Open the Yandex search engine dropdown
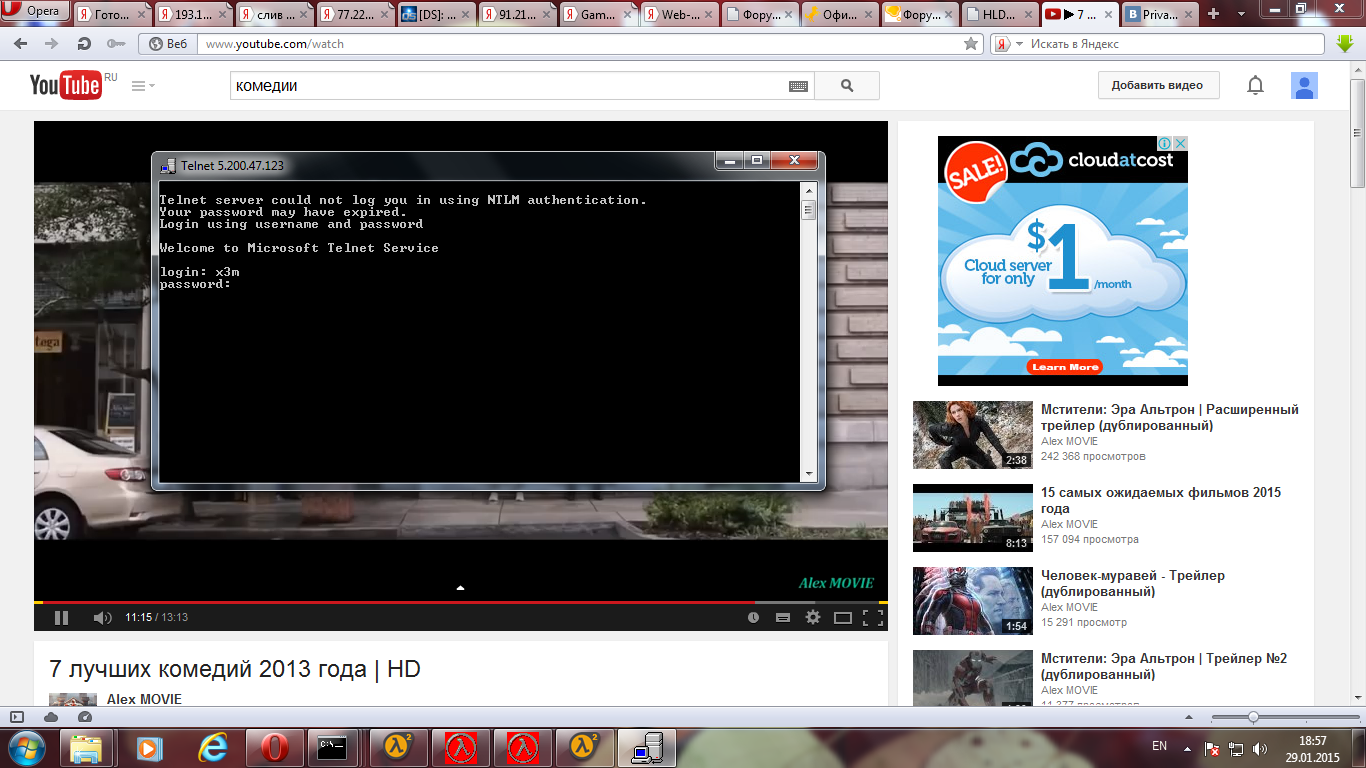1366x768 pixels. tap(1019, 44)
